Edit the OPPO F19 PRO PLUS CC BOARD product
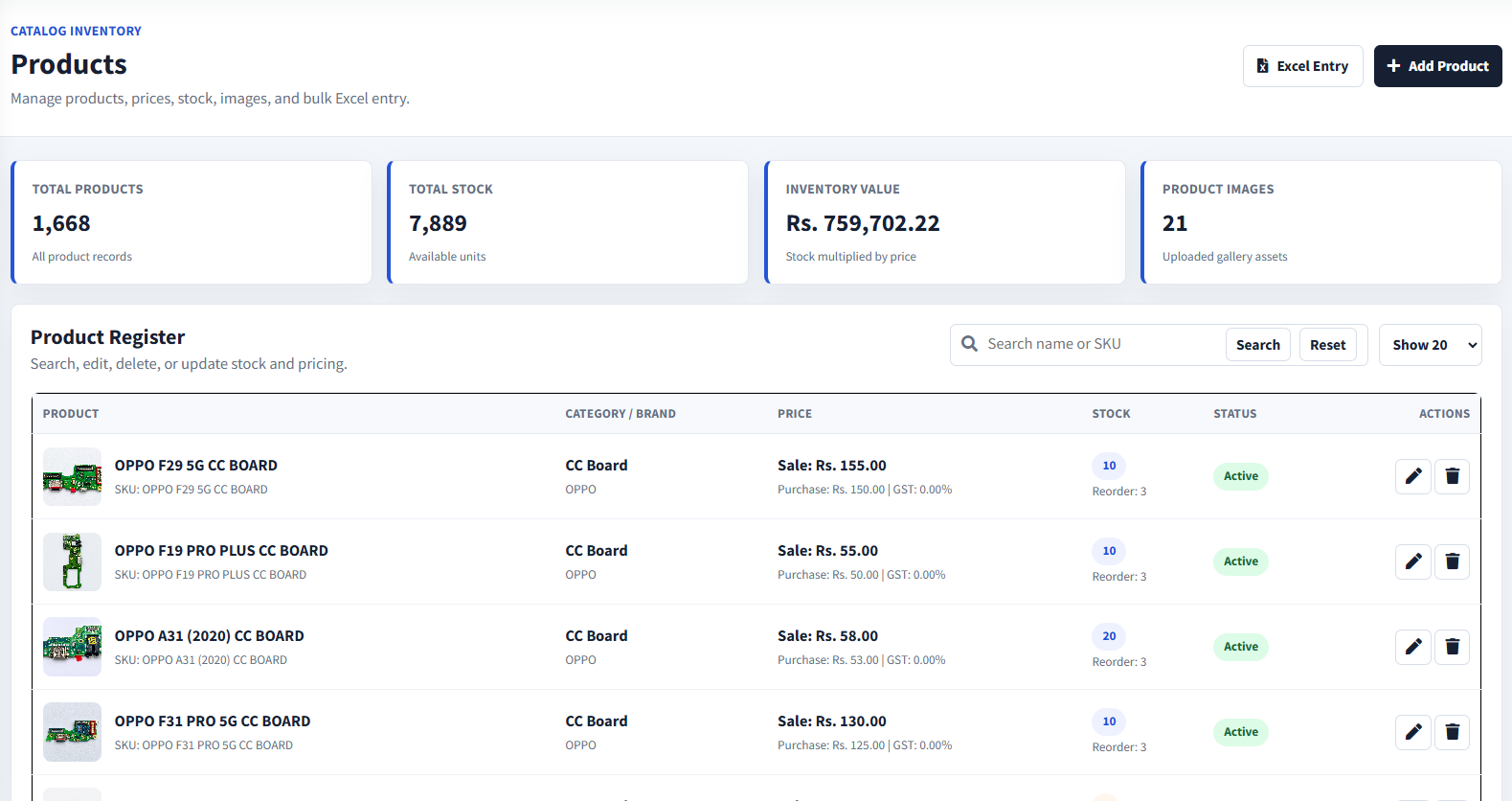 coord(1413,561)
